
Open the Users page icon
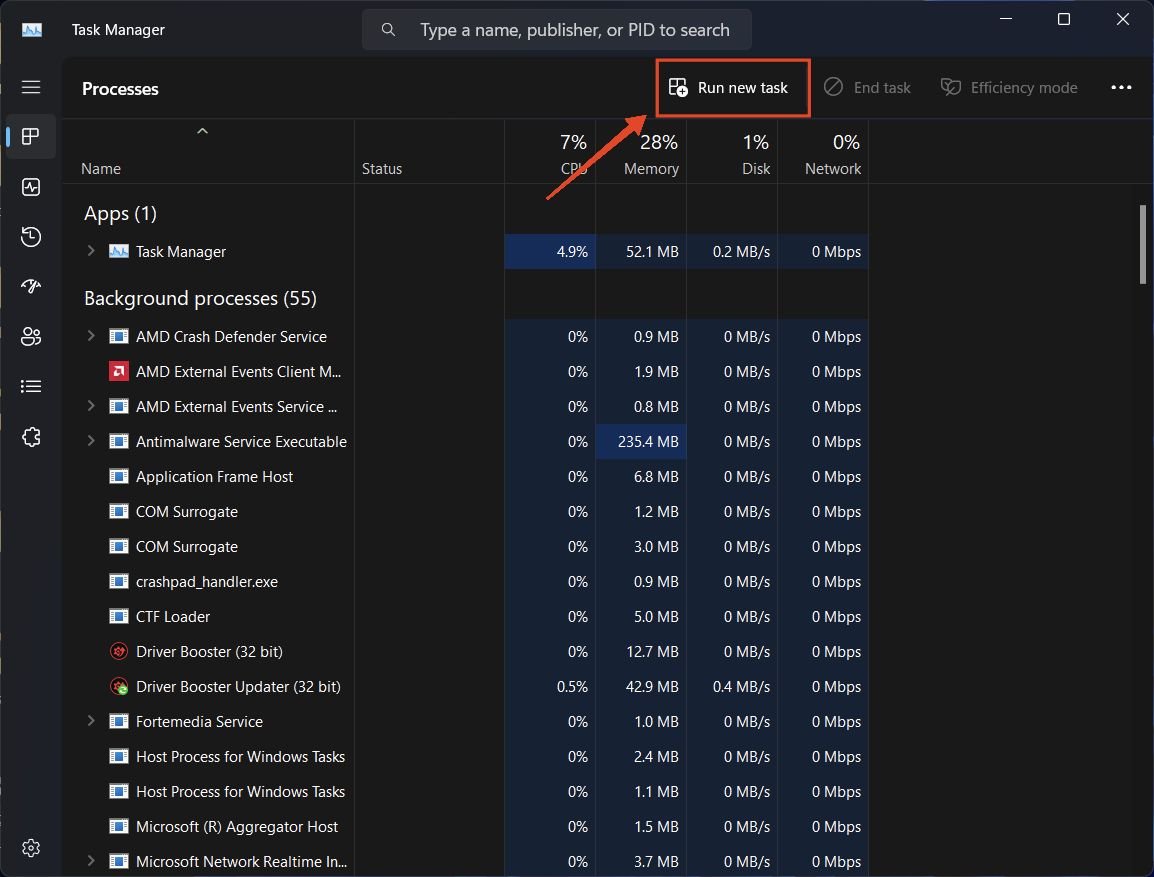click(x=31, y=337)
